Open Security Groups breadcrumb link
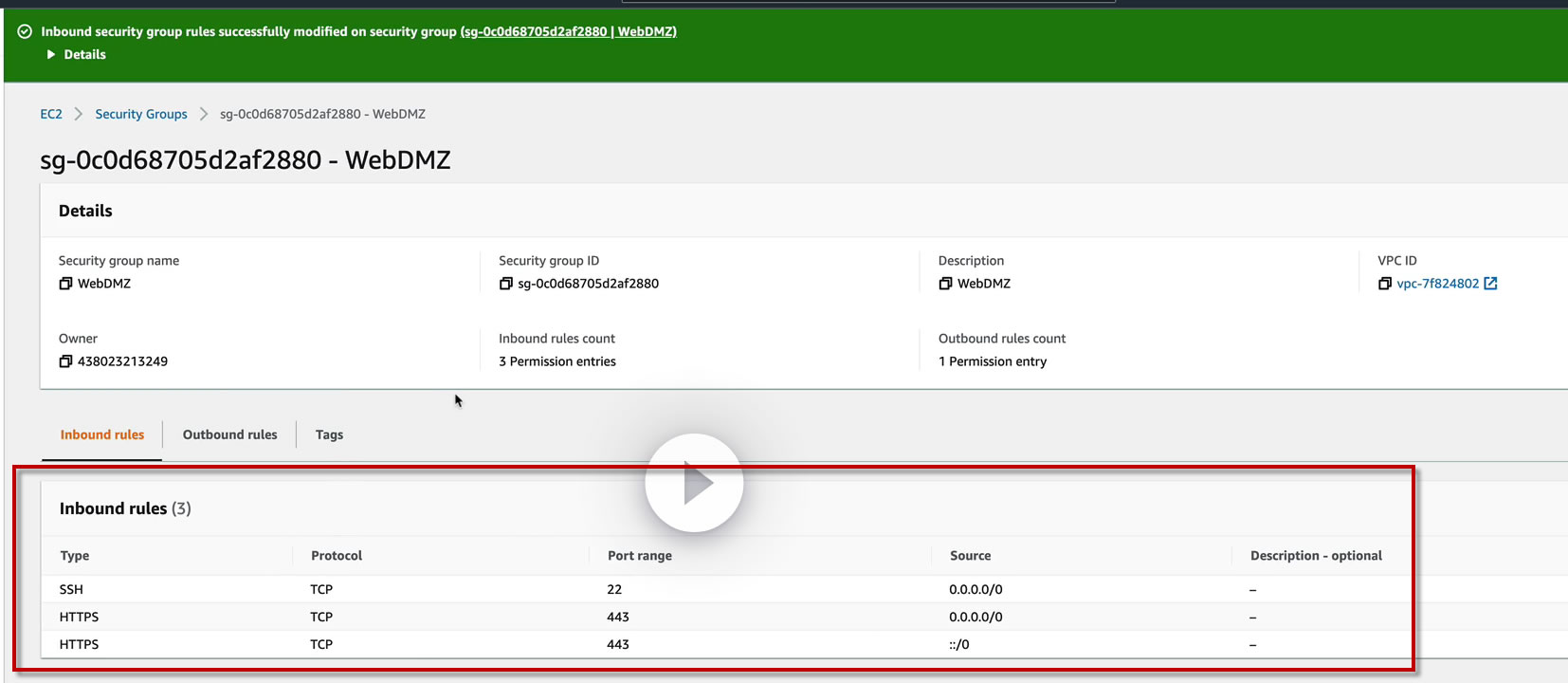This screenshot has width=1568, height=683. coord(141,114)
